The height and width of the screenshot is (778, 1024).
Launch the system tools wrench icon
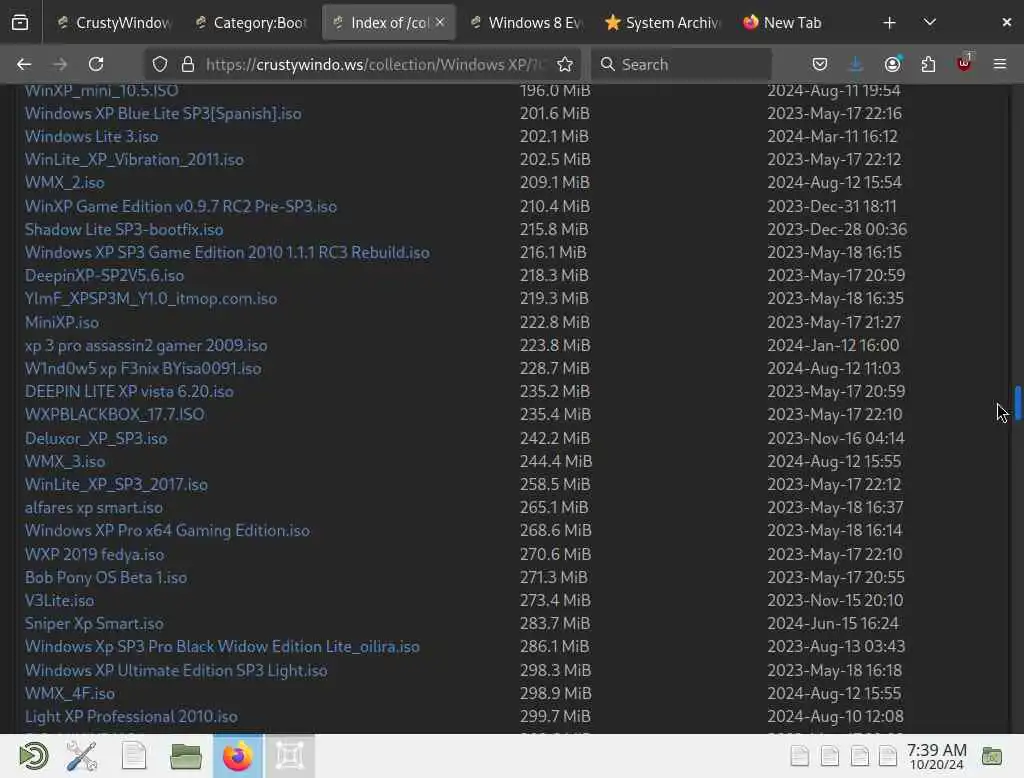[82, 756]
